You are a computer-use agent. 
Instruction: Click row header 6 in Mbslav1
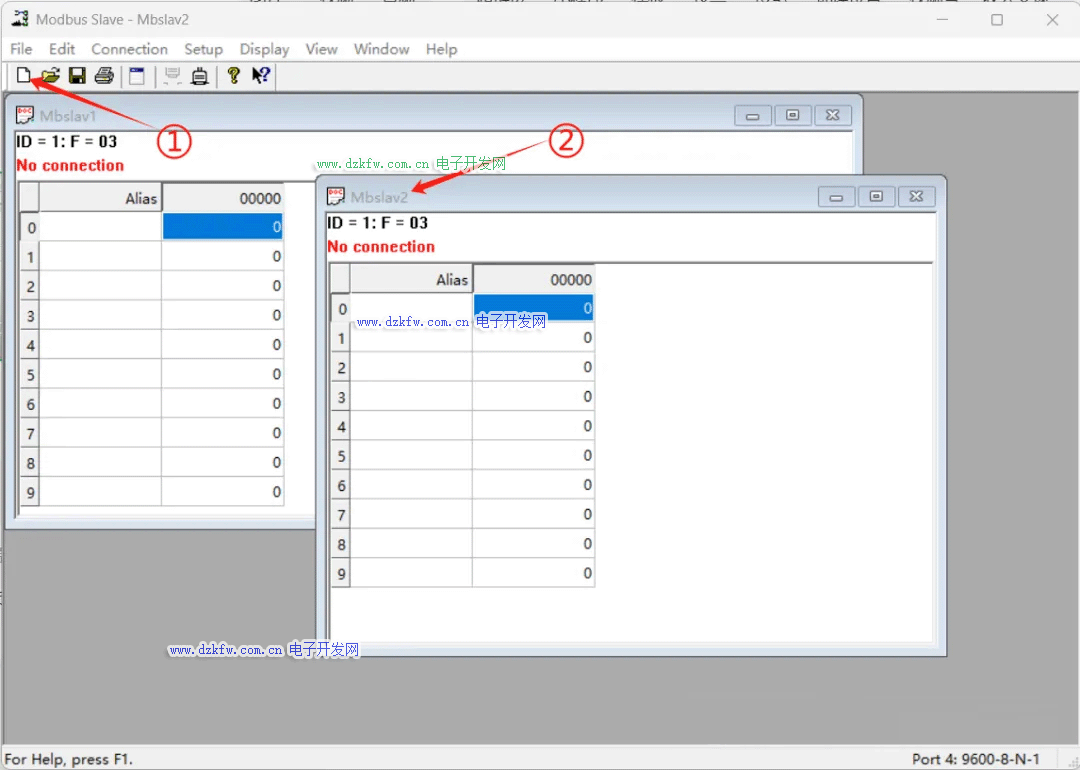[x=30, y=404]
